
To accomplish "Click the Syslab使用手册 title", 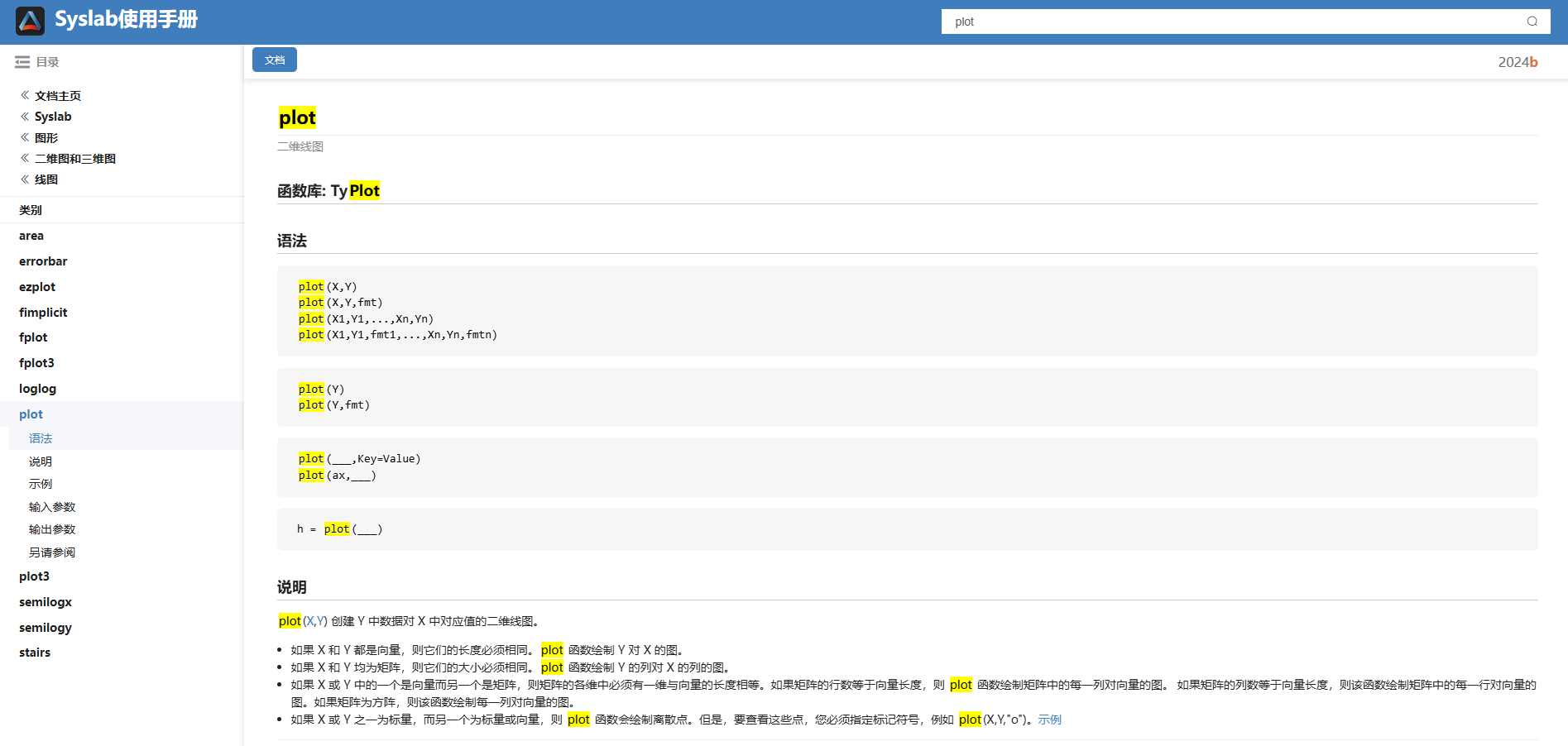I will pyautogui.click(x=126, y=20).
